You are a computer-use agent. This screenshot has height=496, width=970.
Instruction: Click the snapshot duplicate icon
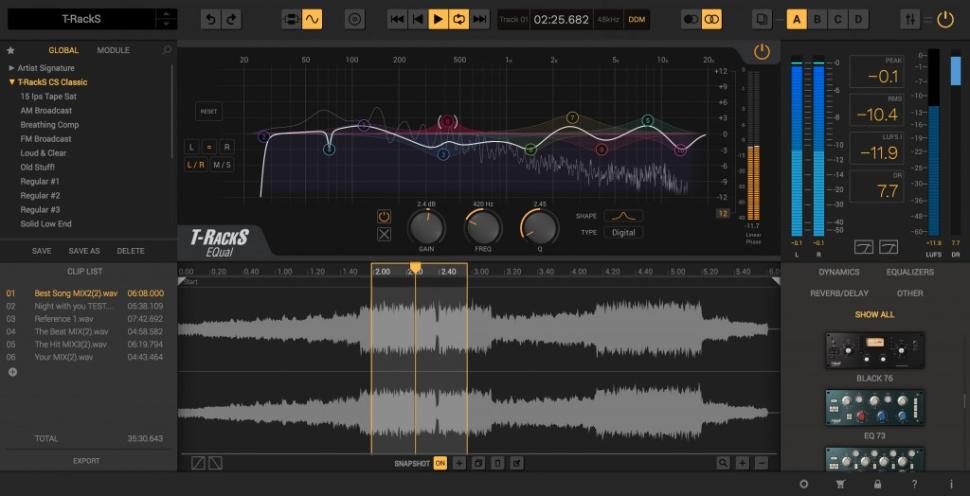478,463
